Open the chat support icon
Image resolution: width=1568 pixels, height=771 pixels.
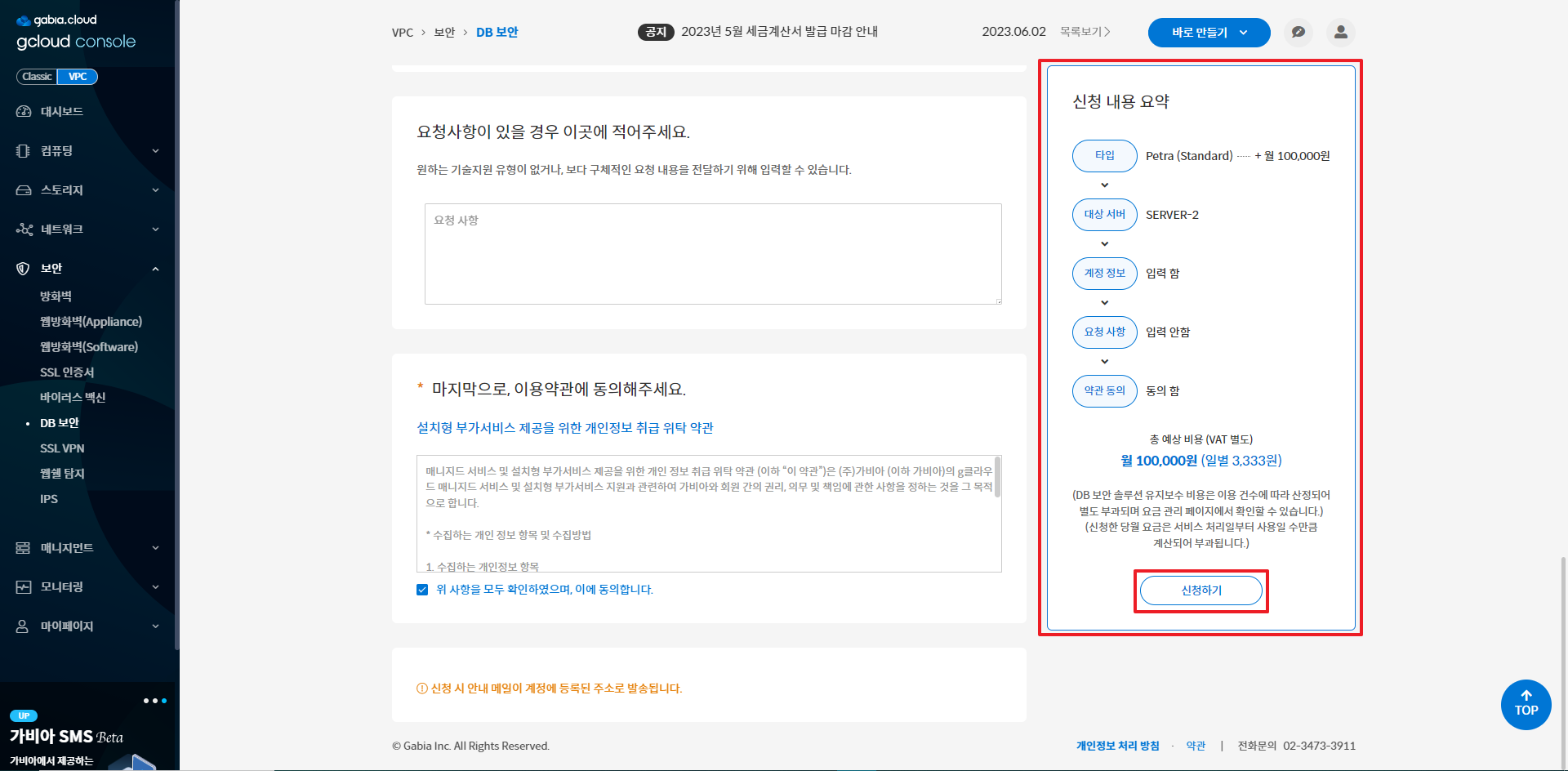[1298, 33]
